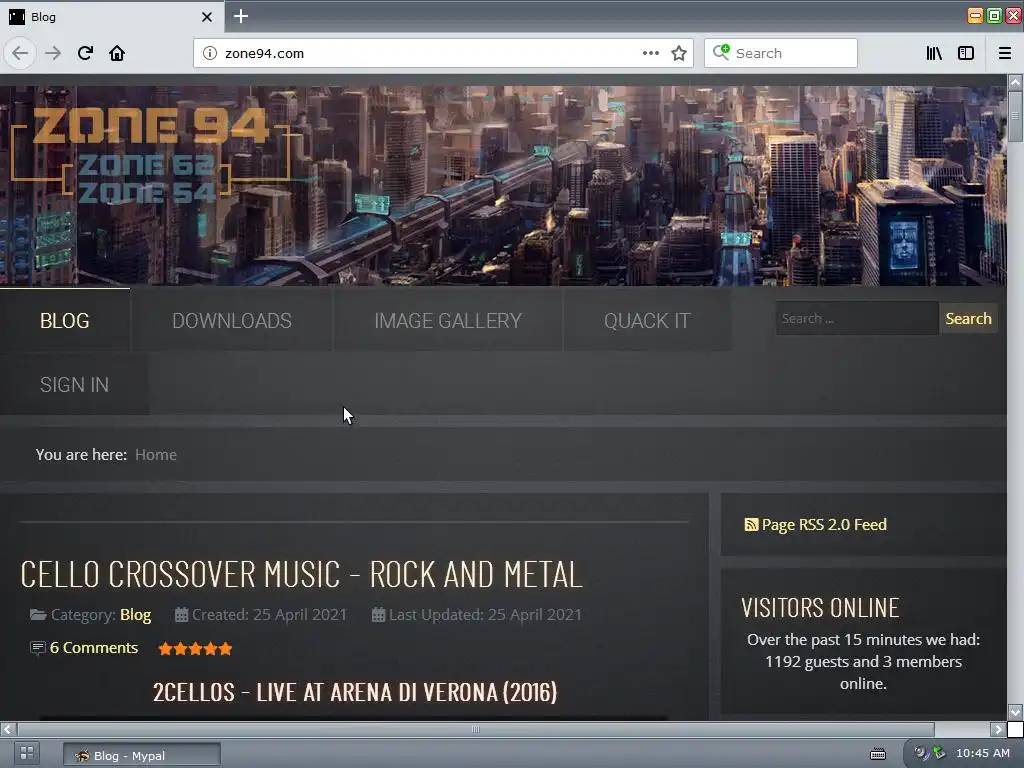
Task: Click the five-star rating
Action: coord(195,648)
